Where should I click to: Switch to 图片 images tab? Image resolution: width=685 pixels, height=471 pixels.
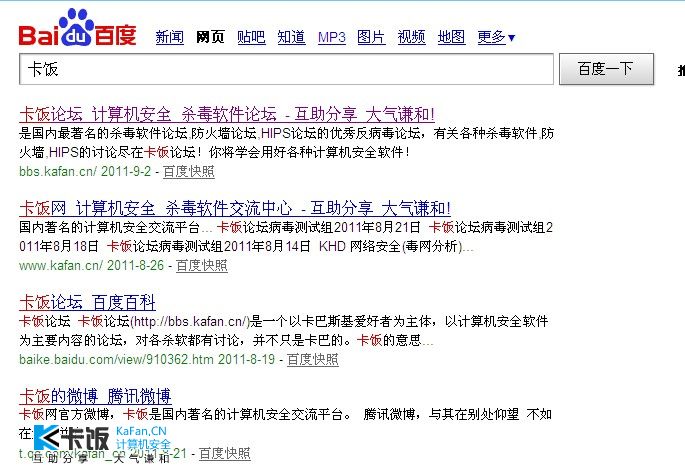pyautogui.click(x=371, y=37)
